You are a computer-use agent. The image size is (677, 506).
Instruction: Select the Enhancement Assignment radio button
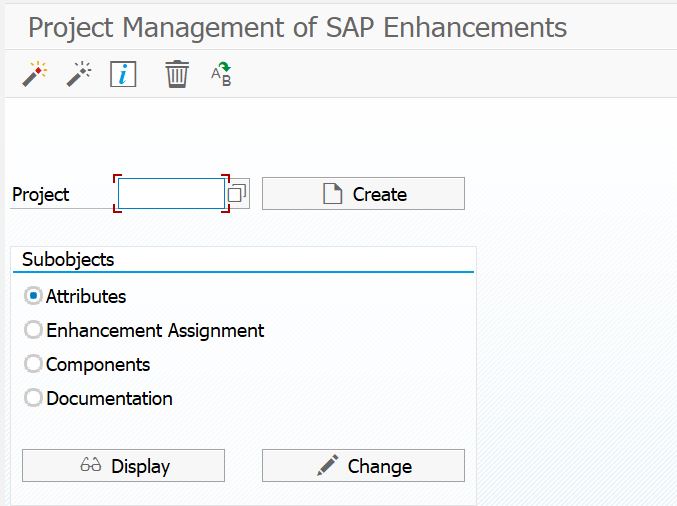[33, 330]
